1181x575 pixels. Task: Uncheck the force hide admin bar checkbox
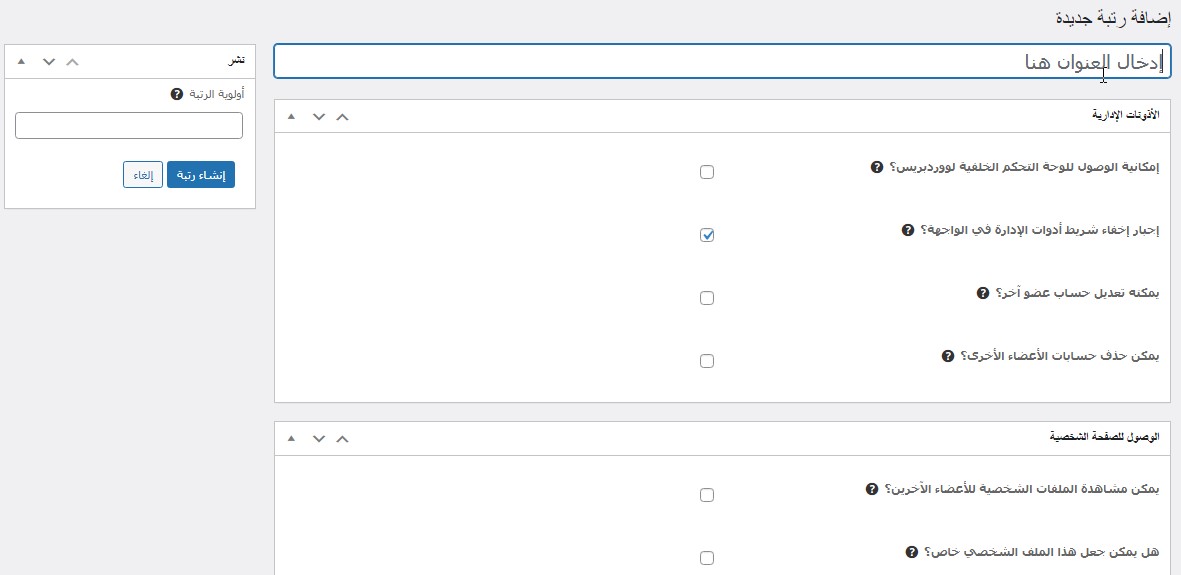click(707, 235)
